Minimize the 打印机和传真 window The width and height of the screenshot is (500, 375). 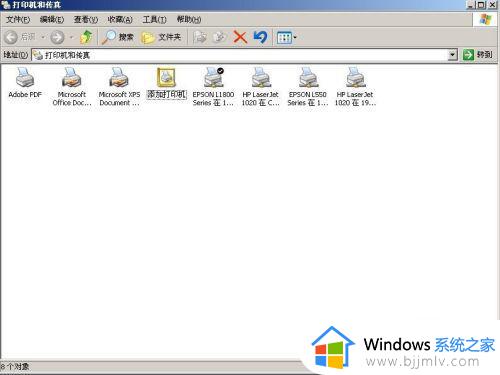pyautogui.click(x=470, y=5)
